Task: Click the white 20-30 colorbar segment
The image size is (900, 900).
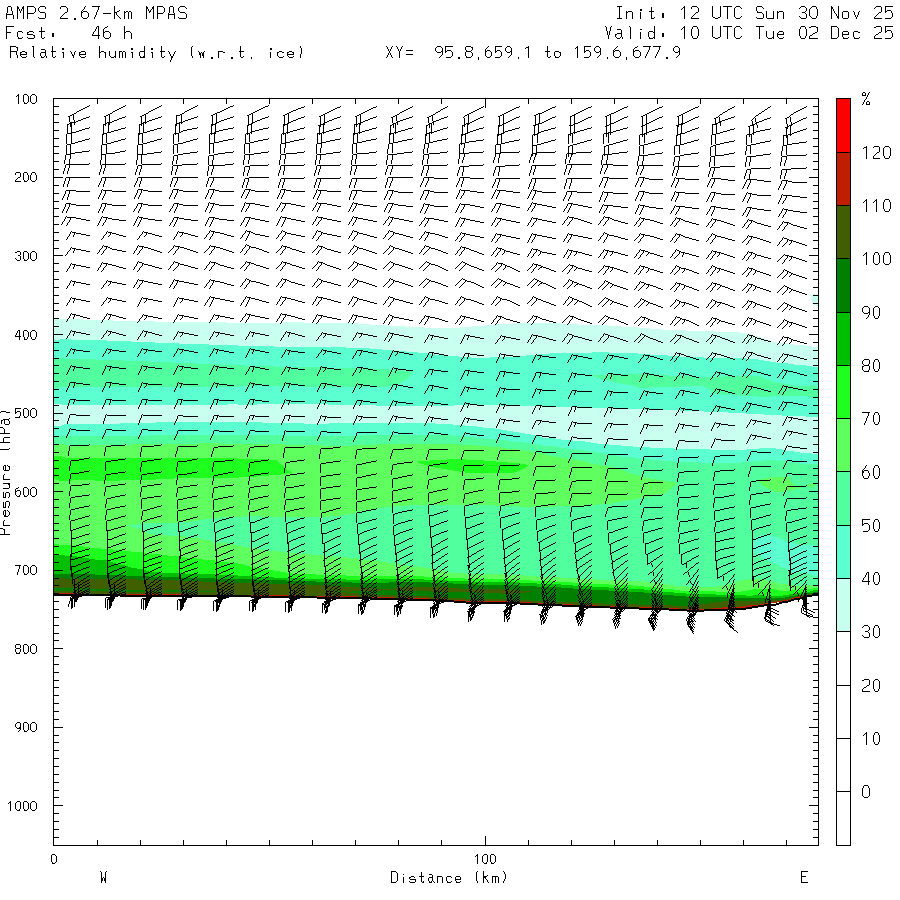Action: 843,658
